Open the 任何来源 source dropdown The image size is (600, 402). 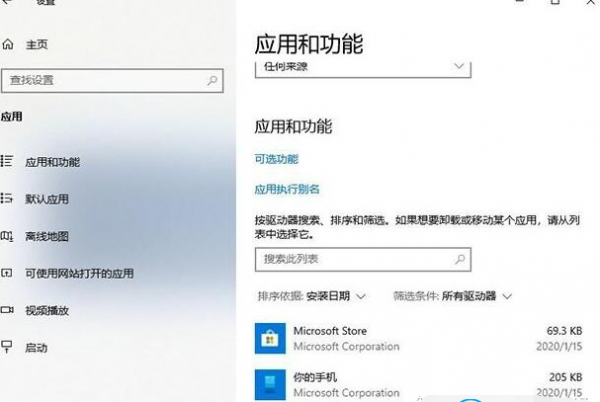363,69
